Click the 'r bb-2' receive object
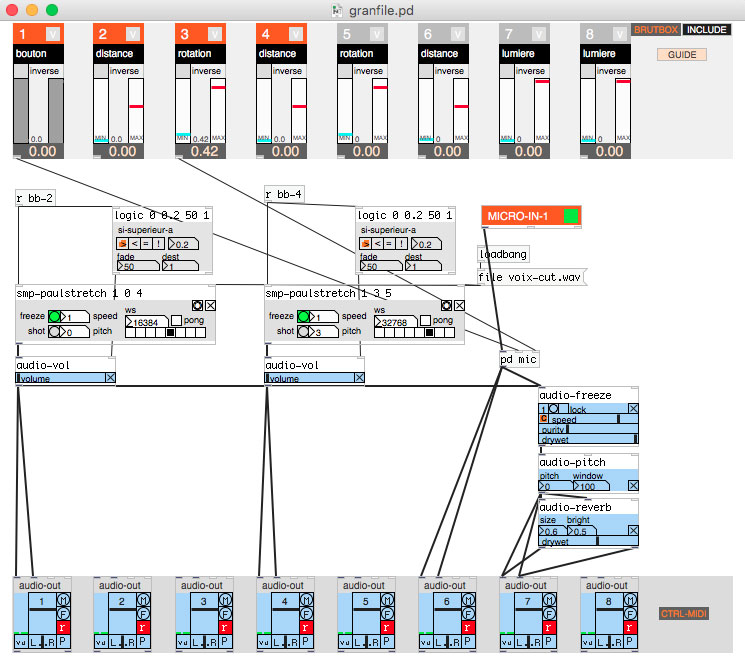 click(35, 198)
